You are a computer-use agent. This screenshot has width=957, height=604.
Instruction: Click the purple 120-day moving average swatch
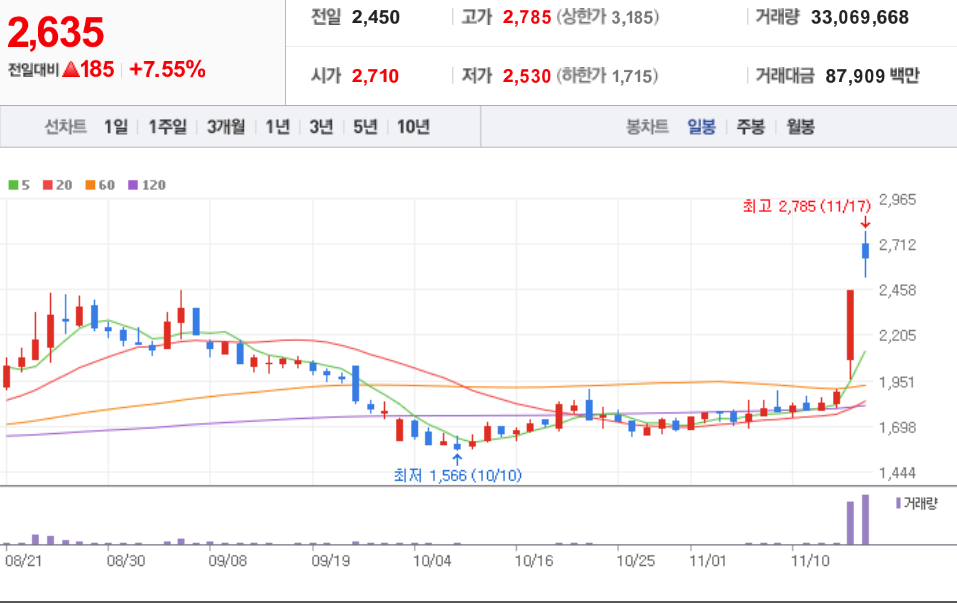(x=133, y=185)
